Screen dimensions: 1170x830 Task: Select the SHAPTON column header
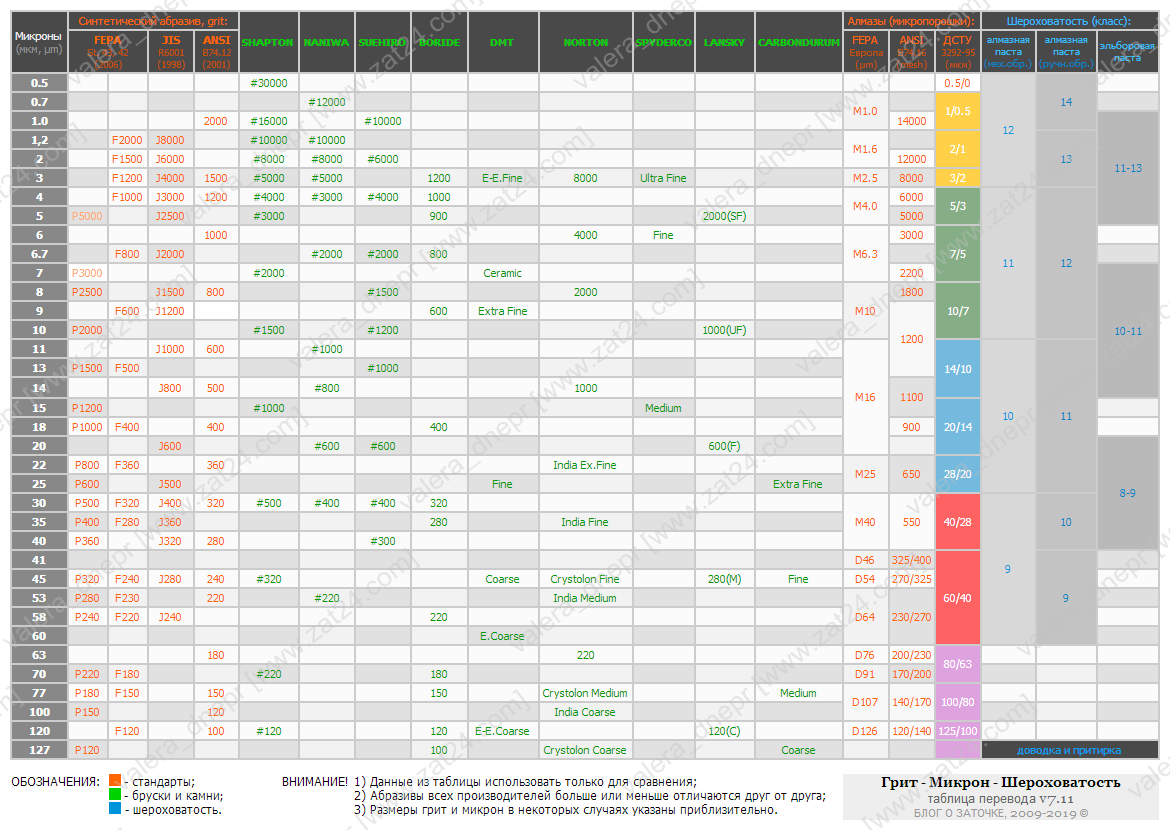(268, 43)
